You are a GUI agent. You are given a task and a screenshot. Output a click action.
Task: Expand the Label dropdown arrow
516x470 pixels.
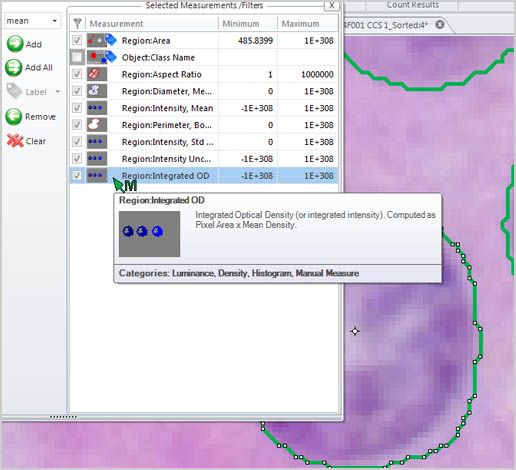(58, 92)
